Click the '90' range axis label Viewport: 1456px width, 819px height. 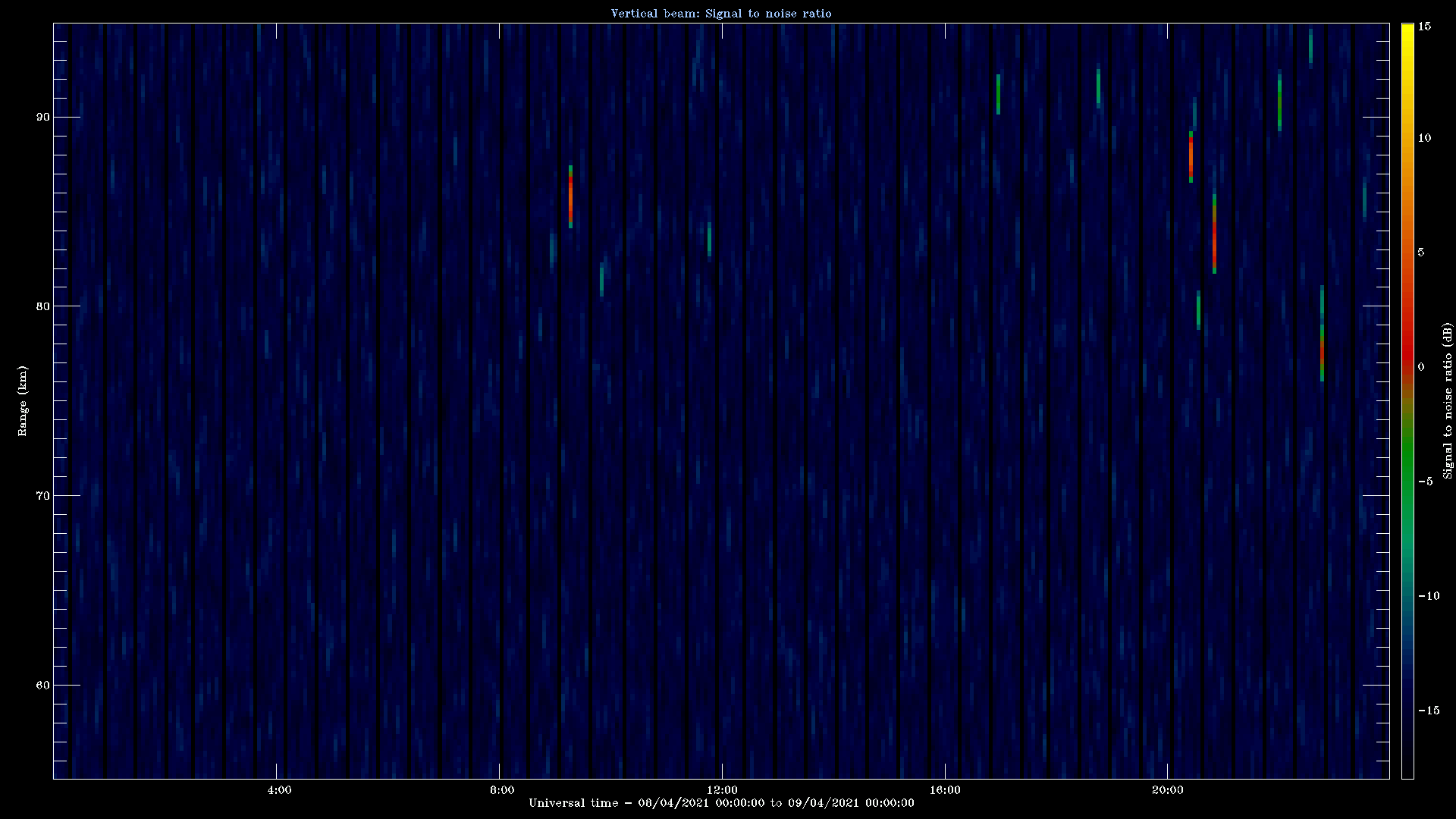(x=42, y=117)
